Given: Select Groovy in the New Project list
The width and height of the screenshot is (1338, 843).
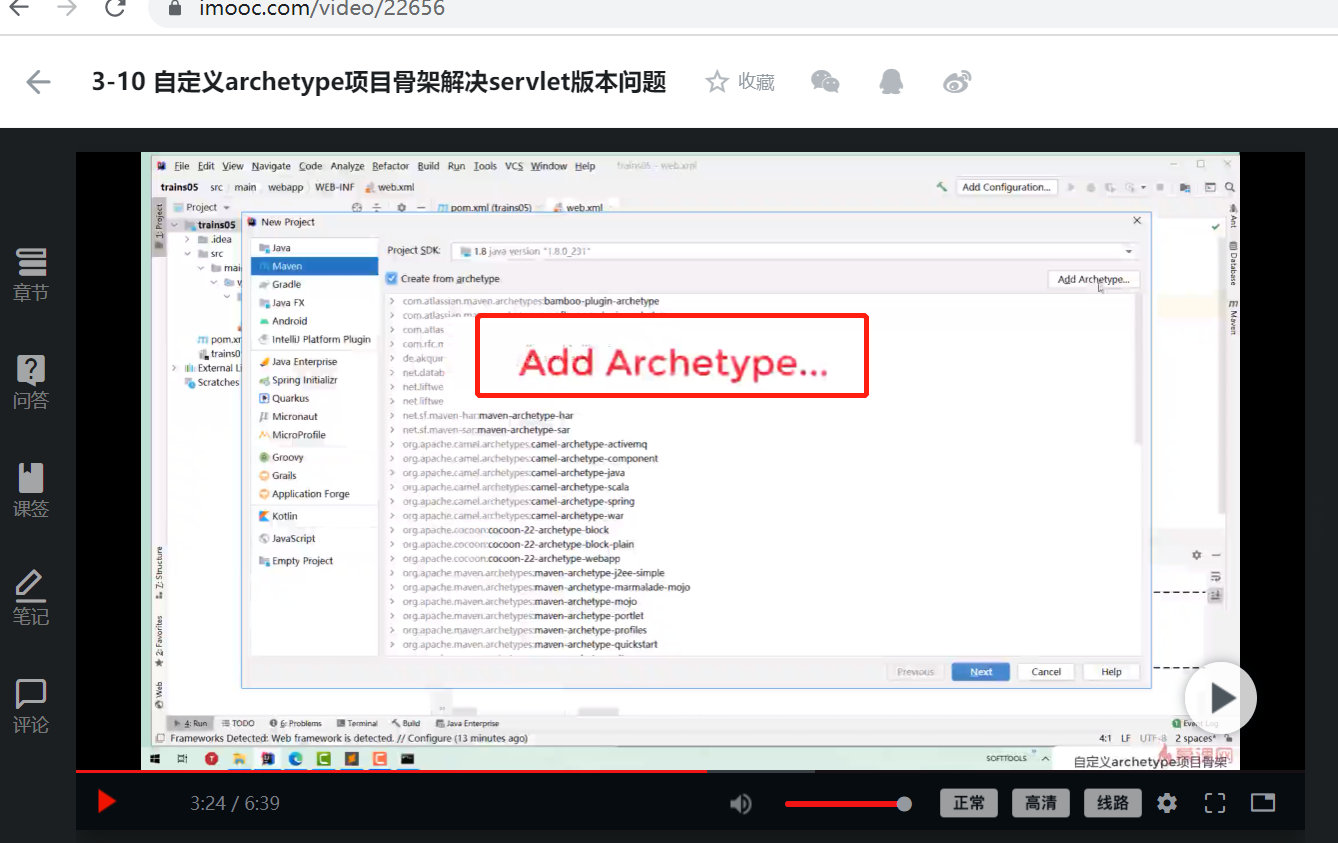Looking at the screenshot, I should pos(314,457).
